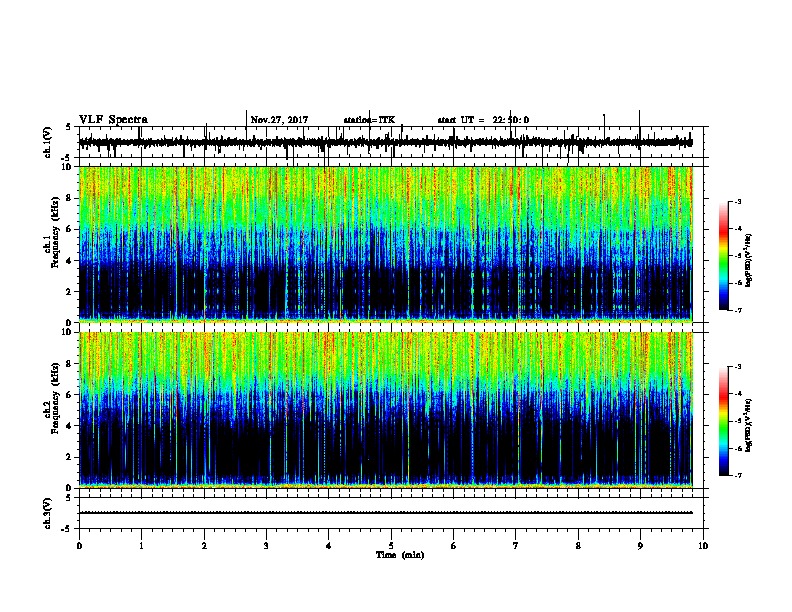Click the "Time (min)" axis title
This screenshot has height=612, width=792.
point(400,555)
